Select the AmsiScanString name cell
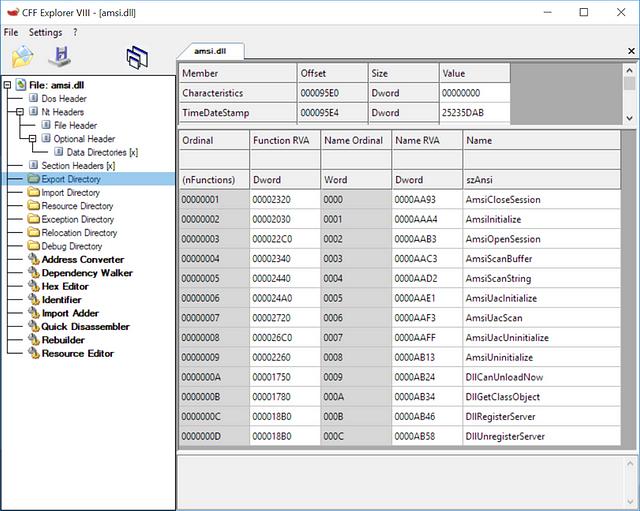Image resolution: width=640 pixels, height=511 pixels. pos(542,278)
